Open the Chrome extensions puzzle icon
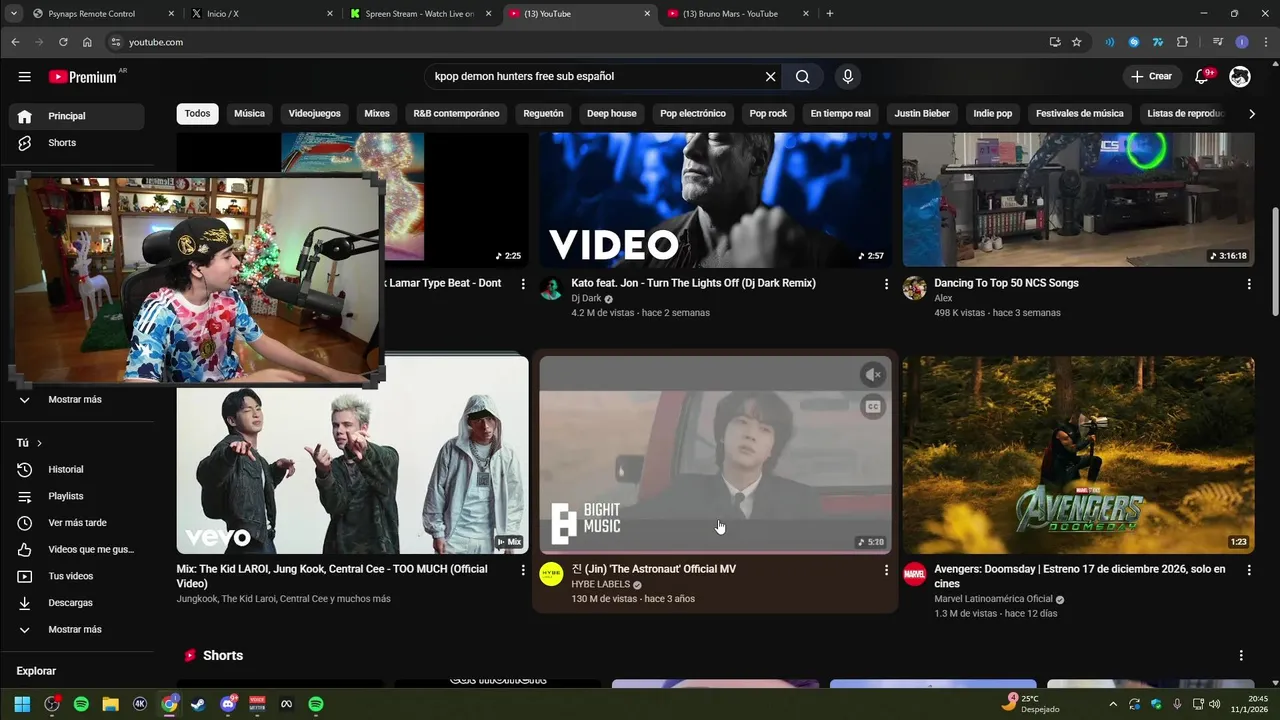The width and height of the screenshot is (1280, 720). pyautogui.click(x=1182, y=42)
